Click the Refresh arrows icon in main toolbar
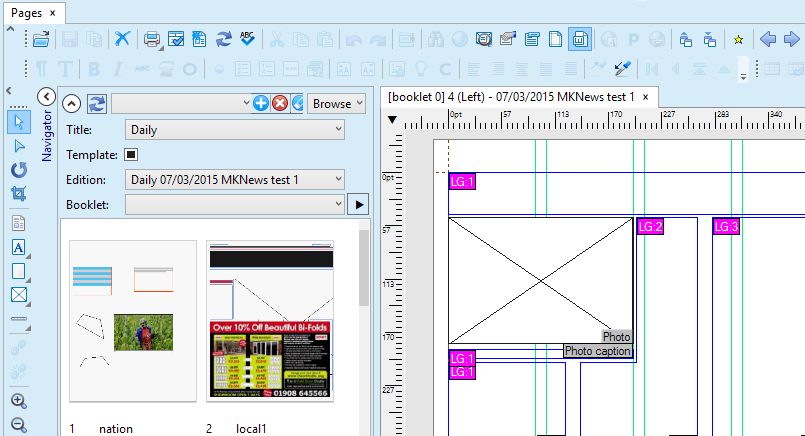This screenshot has width=805, height=436. [x=223, y=39]
